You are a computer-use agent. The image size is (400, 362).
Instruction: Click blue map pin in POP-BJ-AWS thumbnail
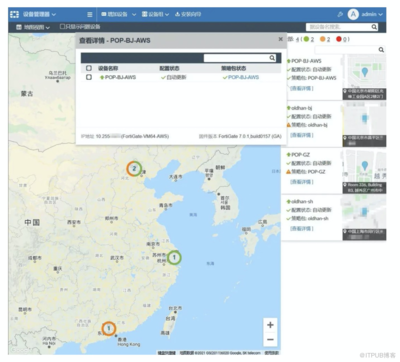365,72
